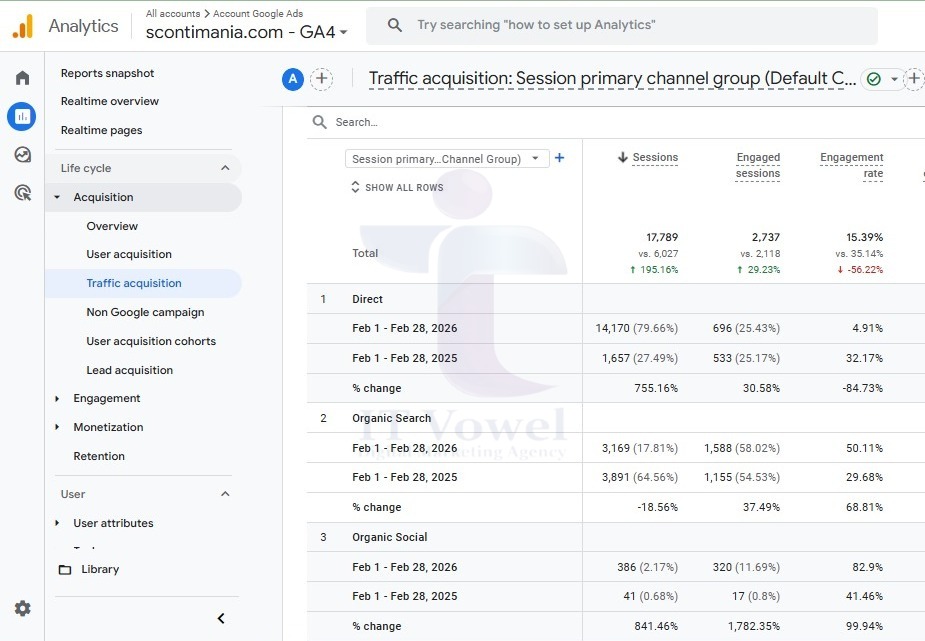Open the Library link

100,569
